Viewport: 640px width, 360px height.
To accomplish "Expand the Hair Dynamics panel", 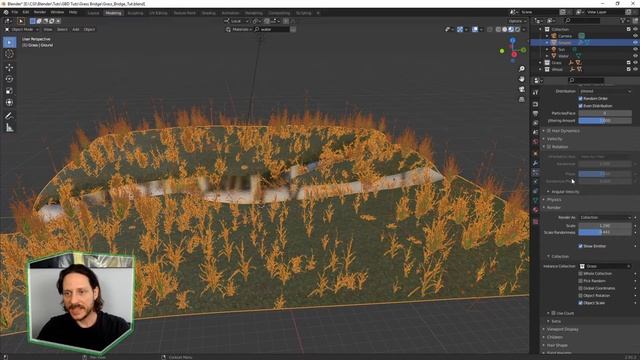I will [565, 131].
